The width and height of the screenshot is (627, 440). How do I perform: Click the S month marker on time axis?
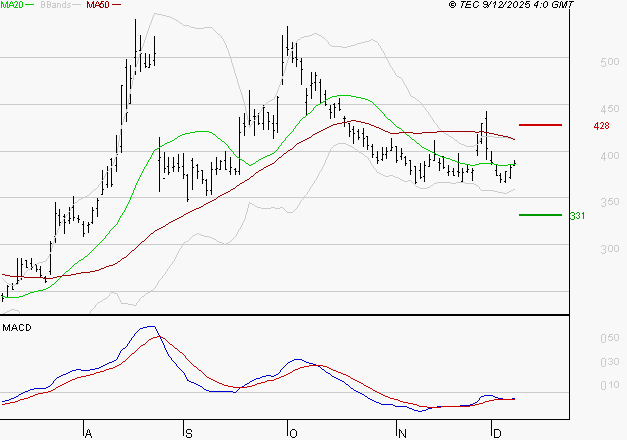pyautogui.click(x=189, y=434)
